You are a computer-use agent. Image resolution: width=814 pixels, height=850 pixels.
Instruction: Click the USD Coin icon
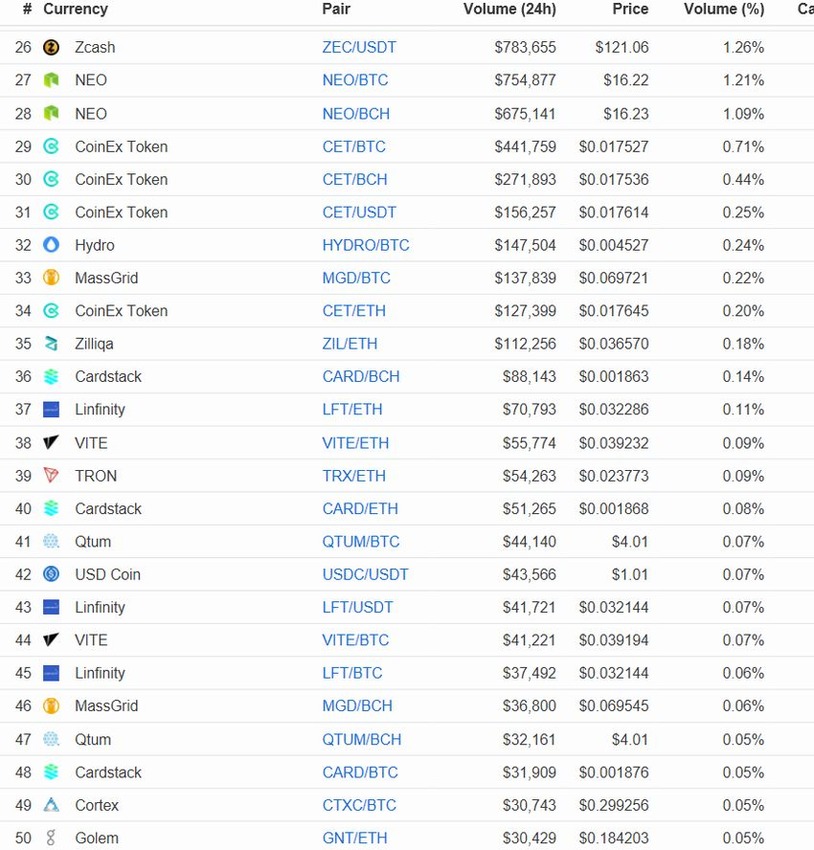click(51, 574)
